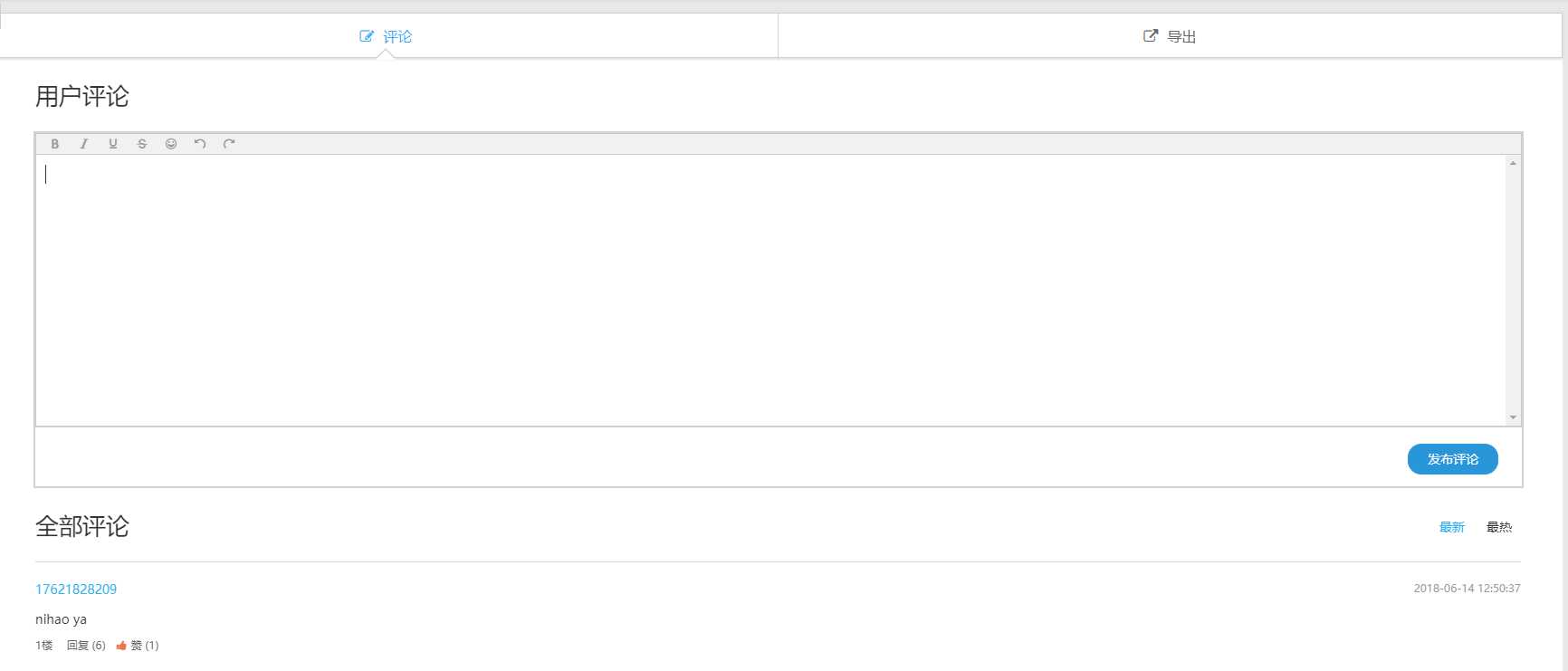The height and width of the screenshot is (671, 1568).
Task: Apply strikethrough using the S icon
Action: click(x=142, y=144)
